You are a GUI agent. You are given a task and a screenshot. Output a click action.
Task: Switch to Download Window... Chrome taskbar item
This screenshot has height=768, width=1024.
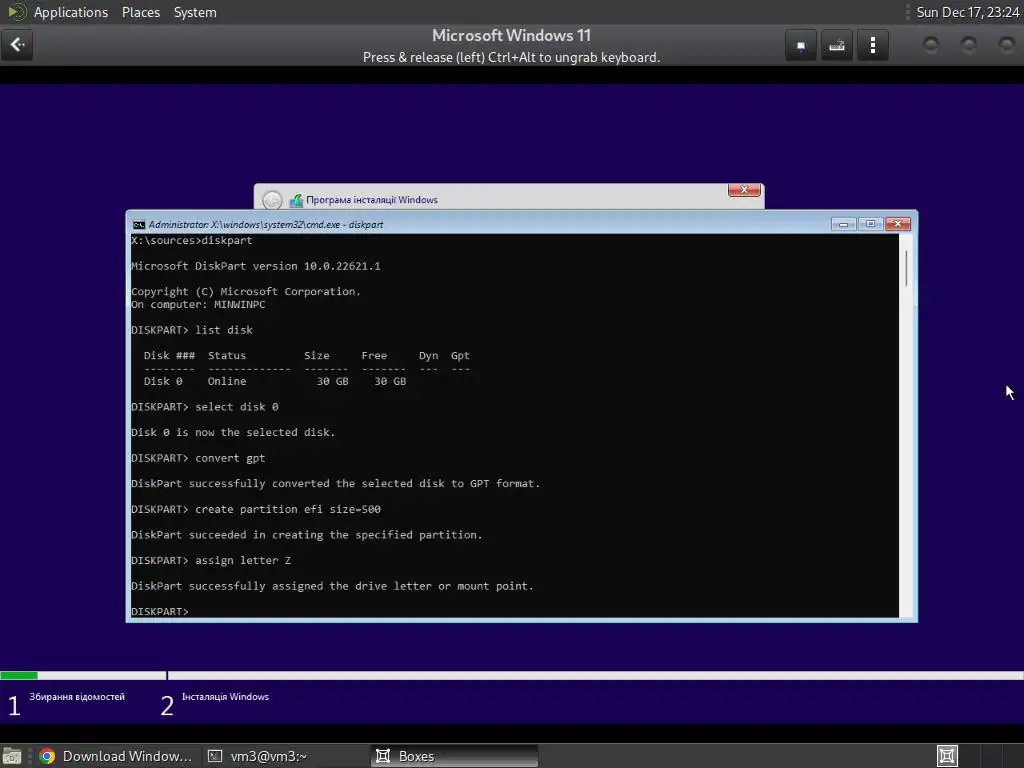coord(116,756)
